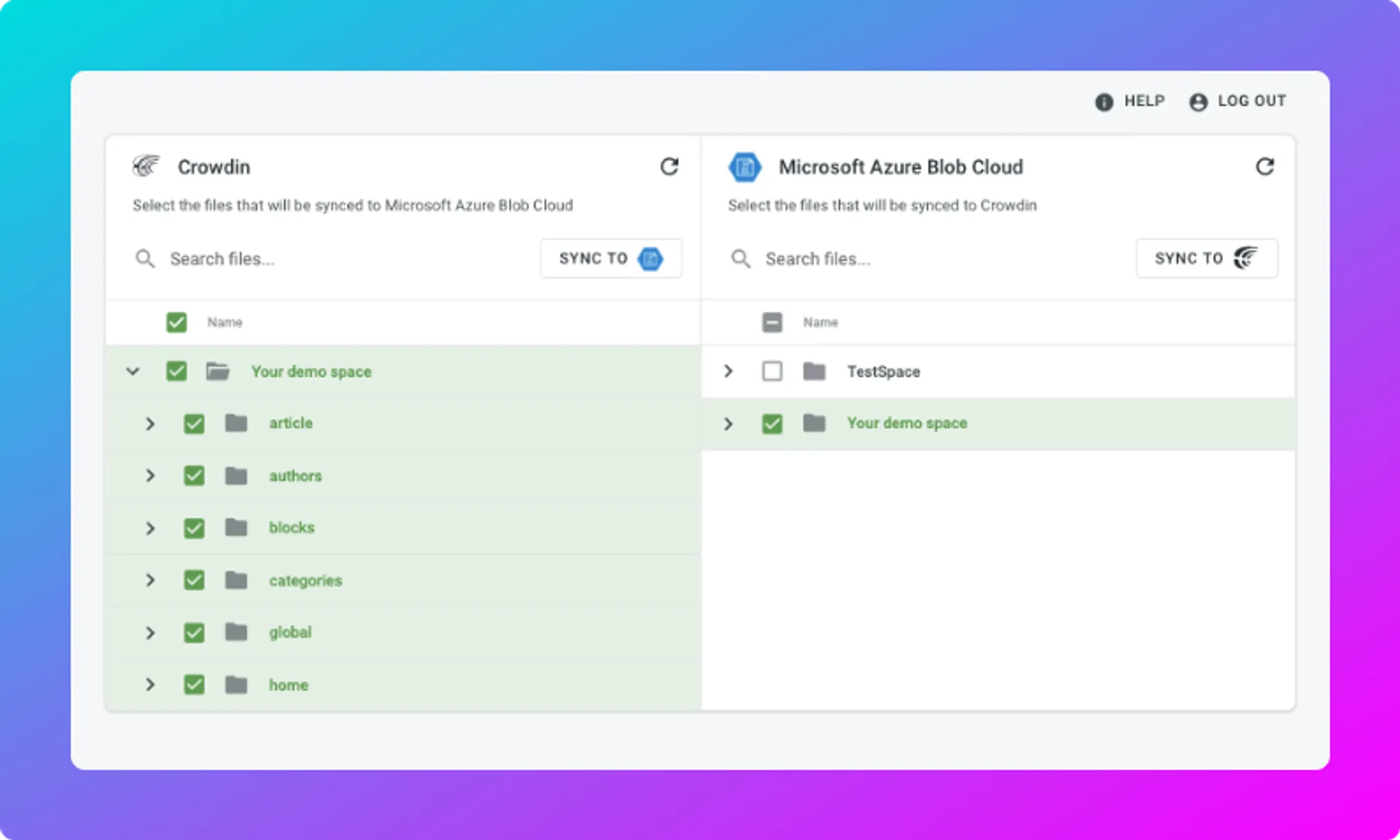Select the authors folder name
Viewport: 1400px width, 840px height.
[x=295, y=475]
